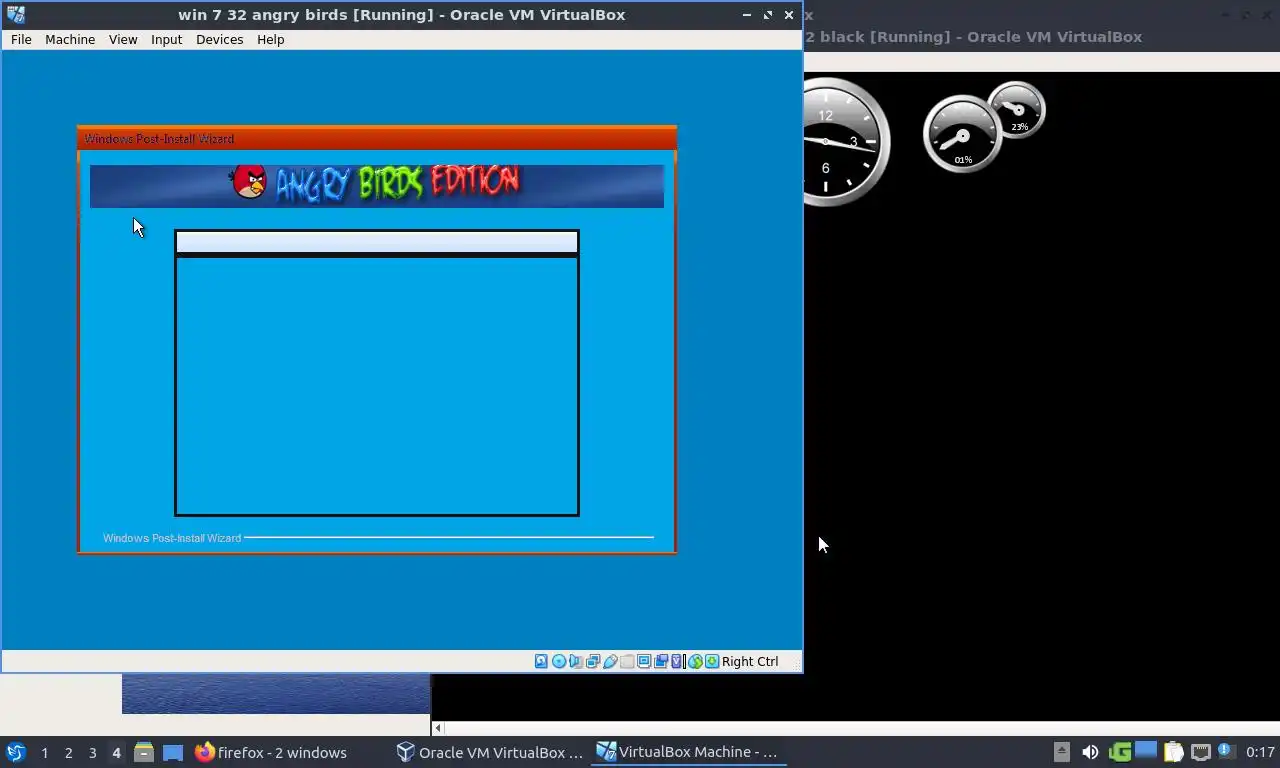Click the RAM meter gauge showing 23%
Image resolution: width=1280 pixels, height=768 pixels.
pos(1017,110)
